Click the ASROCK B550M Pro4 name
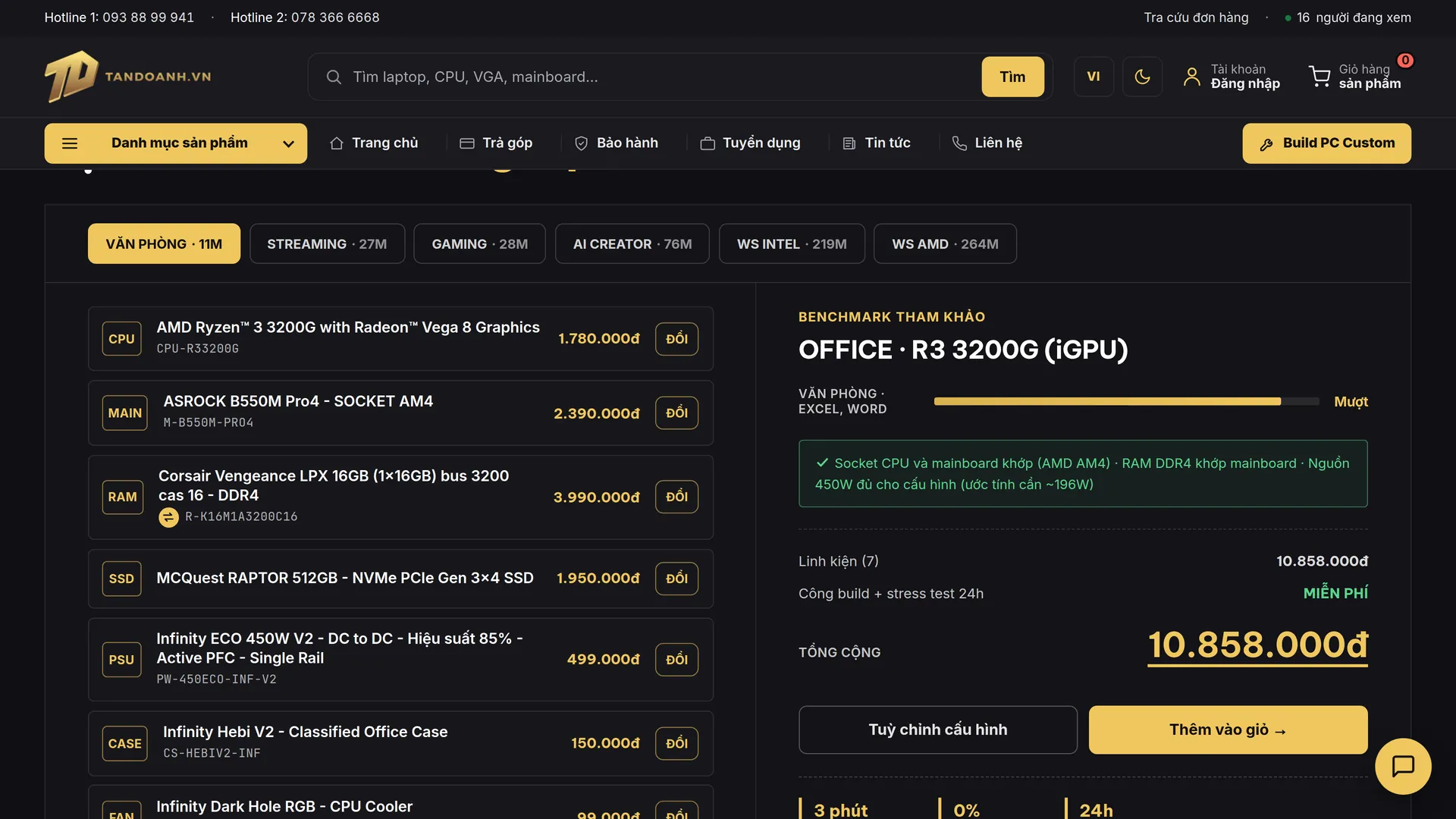The width and height of the screenshot is (1456, 819). coord(298,402)
